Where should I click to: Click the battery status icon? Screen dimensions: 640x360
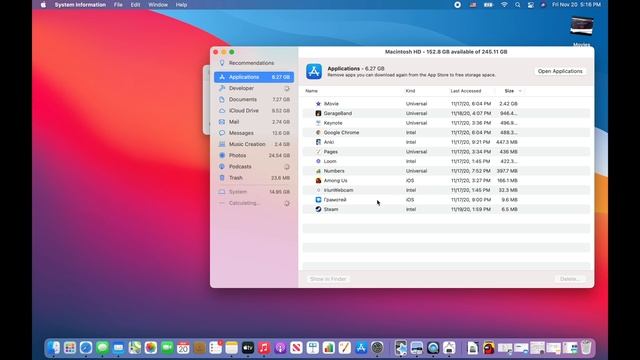[x=488, y=5]
